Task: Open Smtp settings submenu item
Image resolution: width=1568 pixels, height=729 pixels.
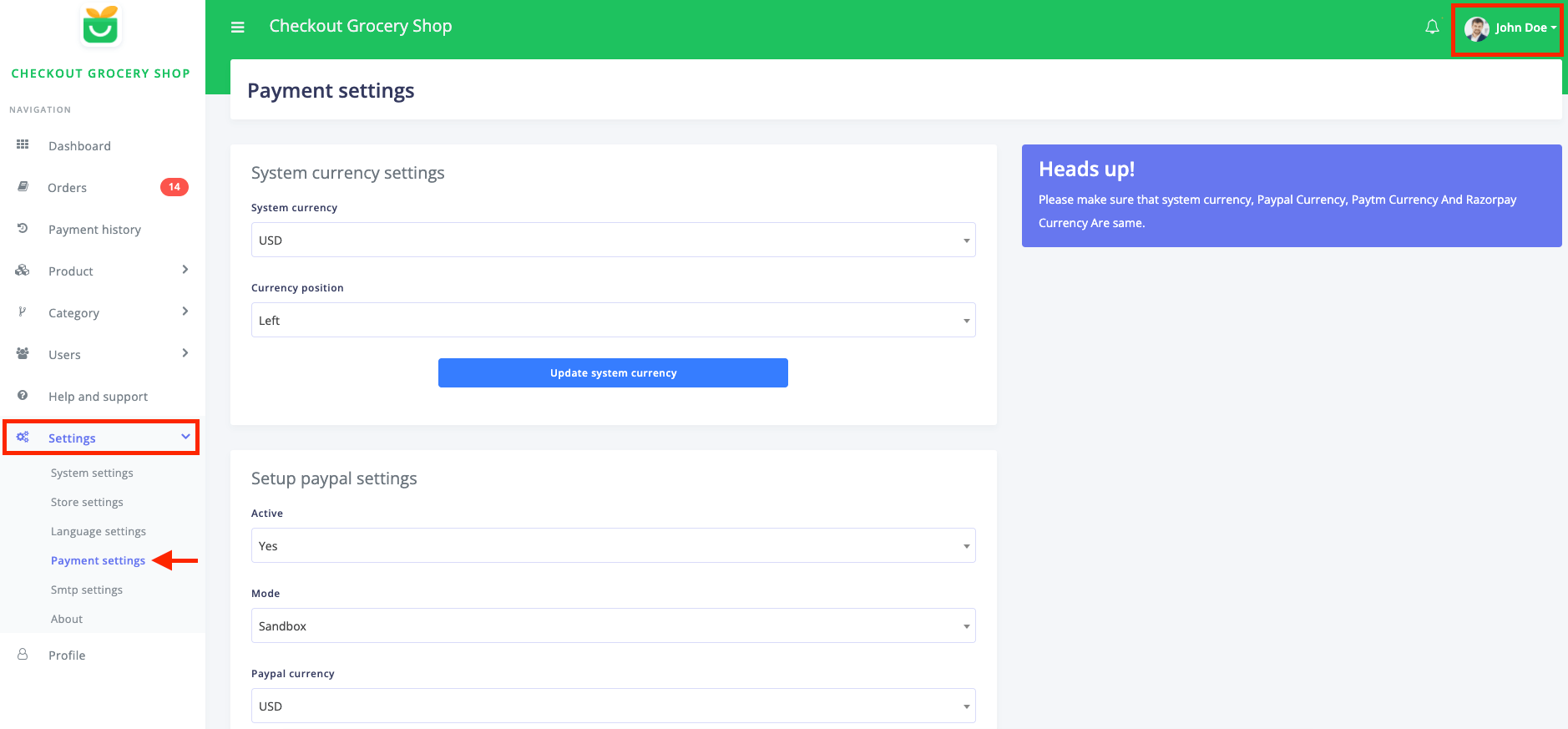Action: (x=87, y=590)
